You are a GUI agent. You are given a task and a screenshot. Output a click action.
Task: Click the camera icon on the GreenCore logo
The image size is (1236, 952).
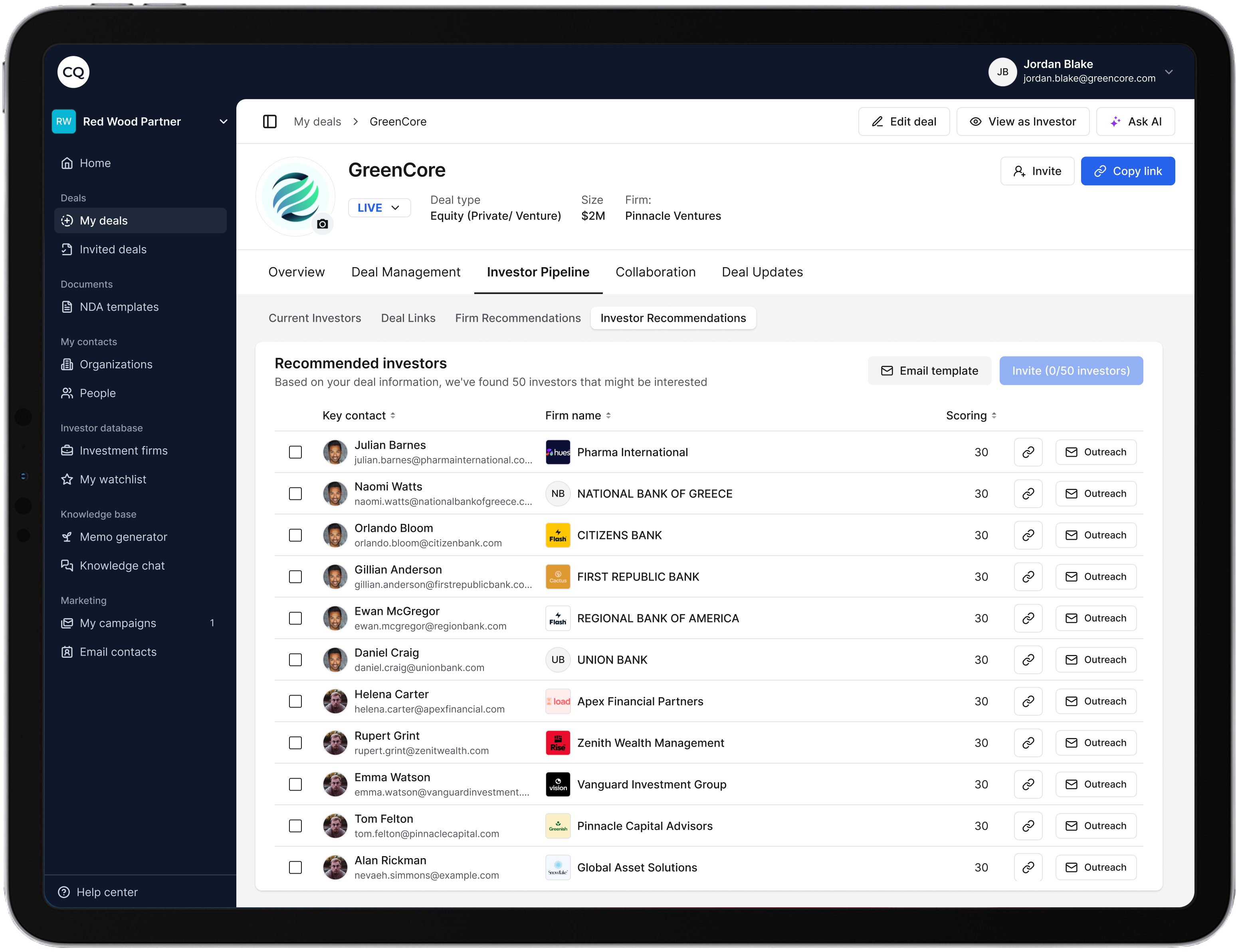tap(323, 224)
